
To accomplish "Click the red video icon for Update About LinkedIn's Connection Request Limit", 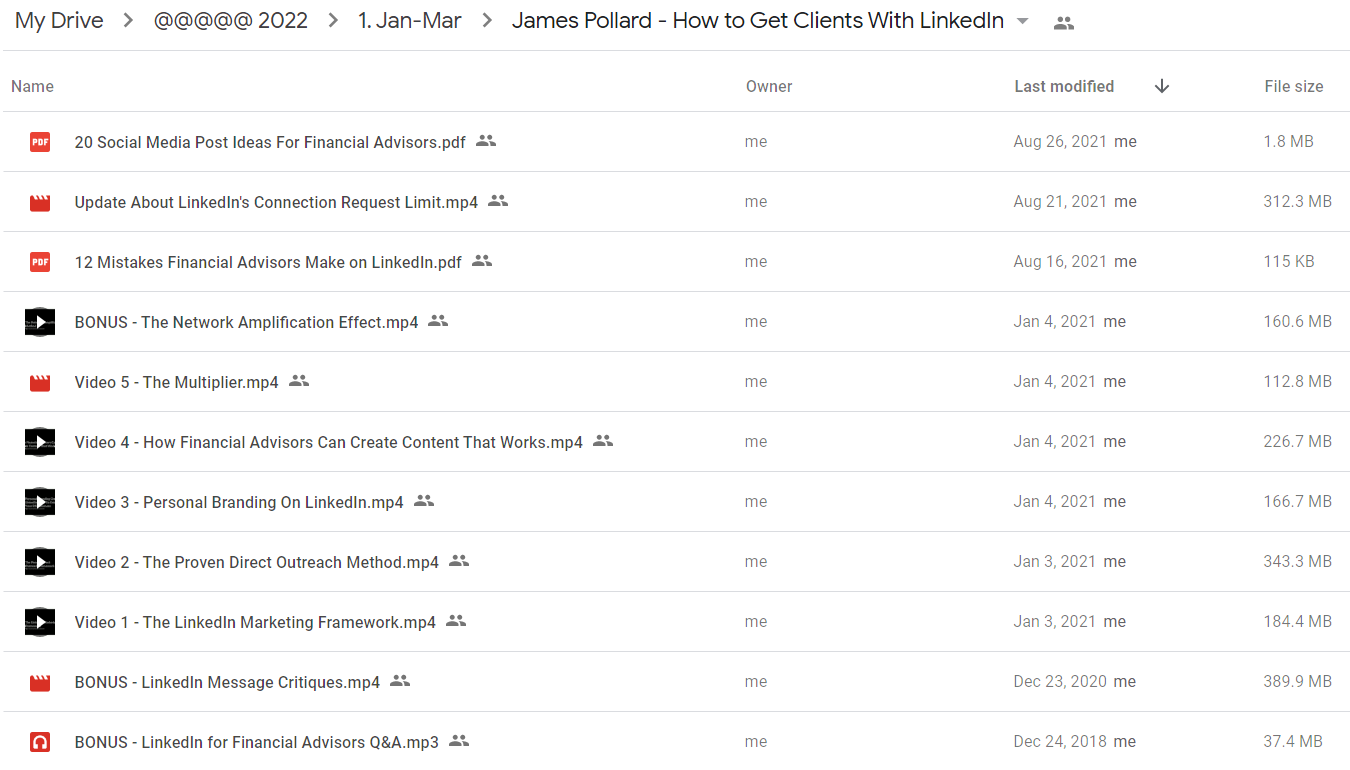I will (x=40, y=202).
